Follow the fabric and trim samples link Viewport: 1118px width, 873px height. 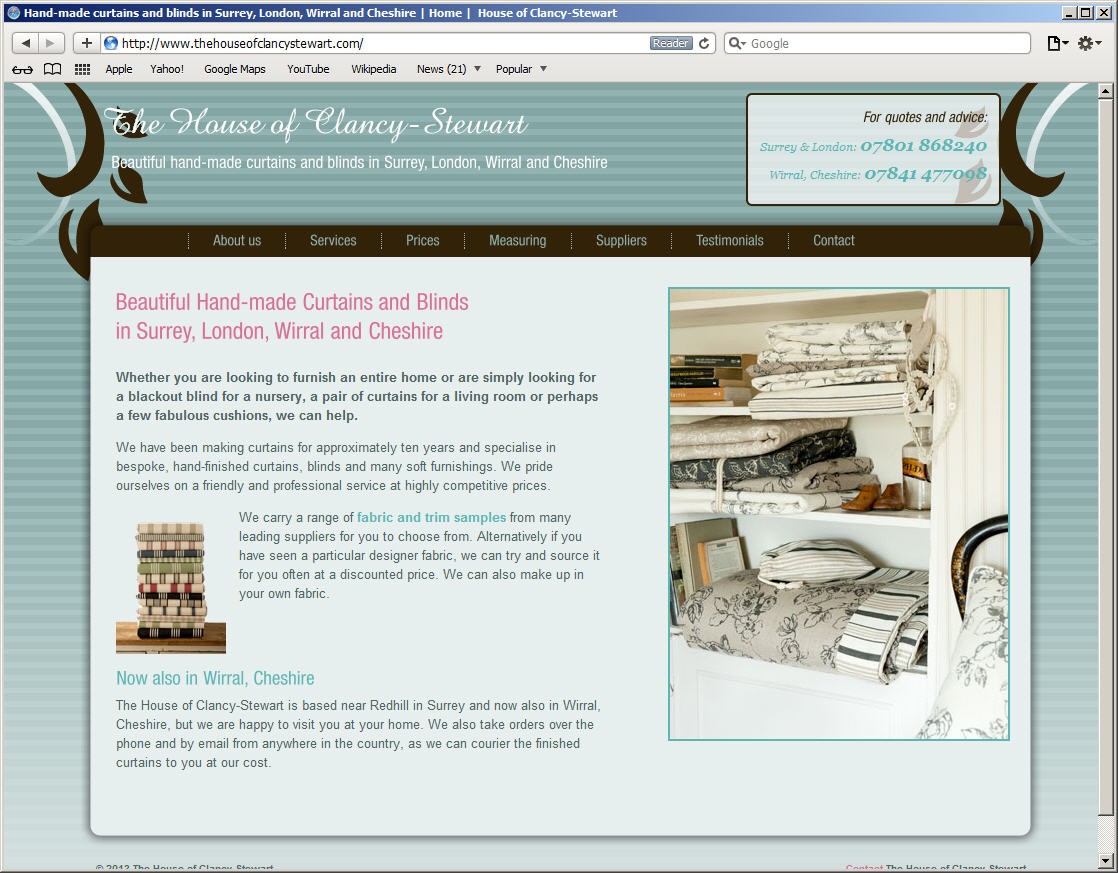tap(431, 517)
